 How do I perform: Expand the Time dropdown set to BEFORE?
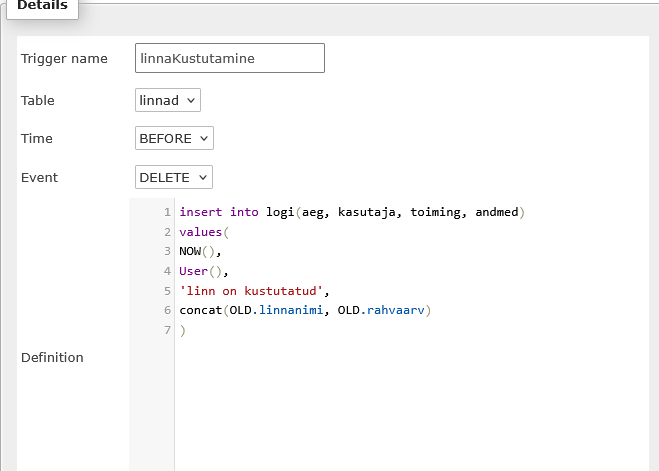(174, 139)
